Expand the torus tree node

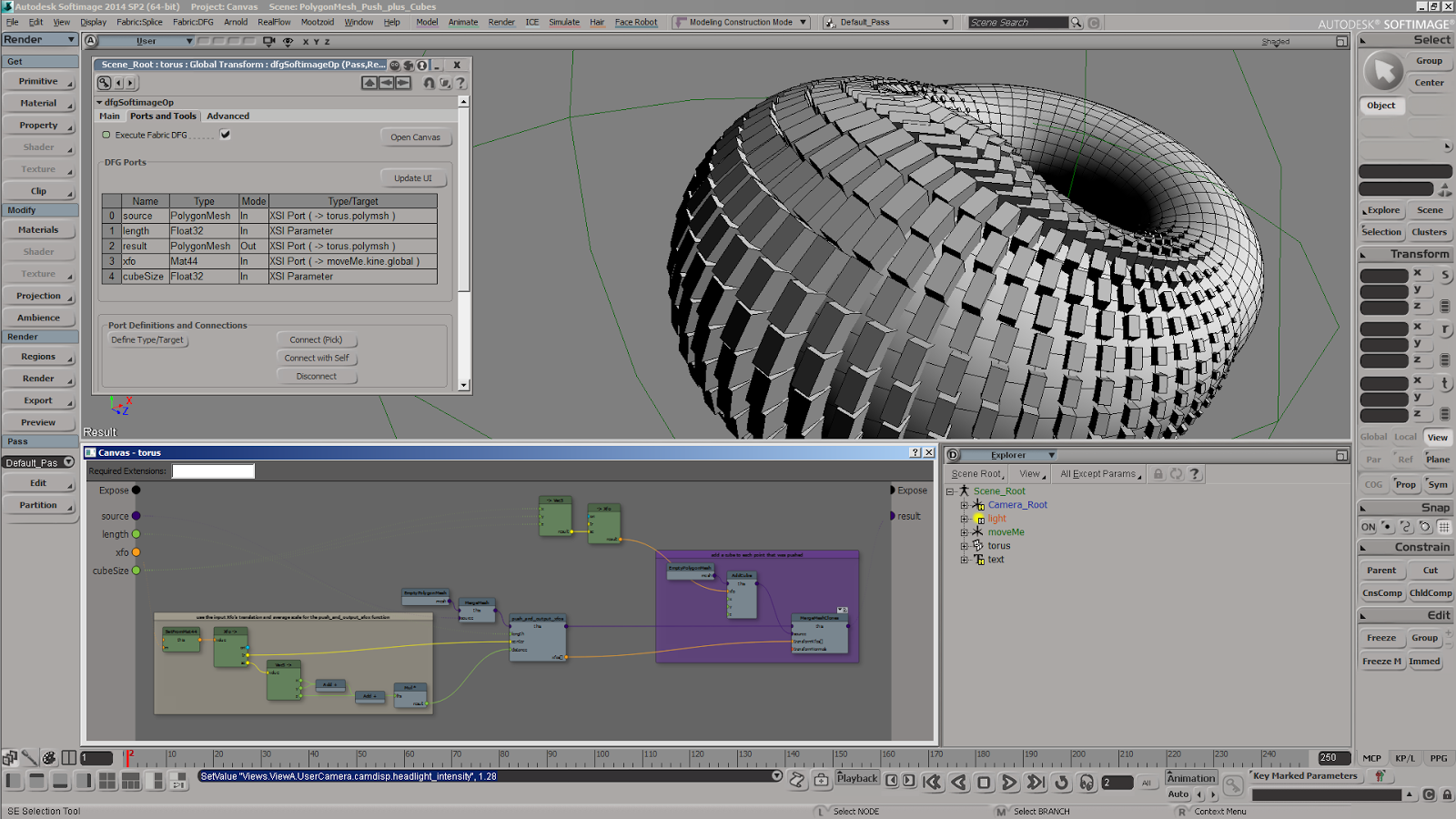[x=965, y=546]
